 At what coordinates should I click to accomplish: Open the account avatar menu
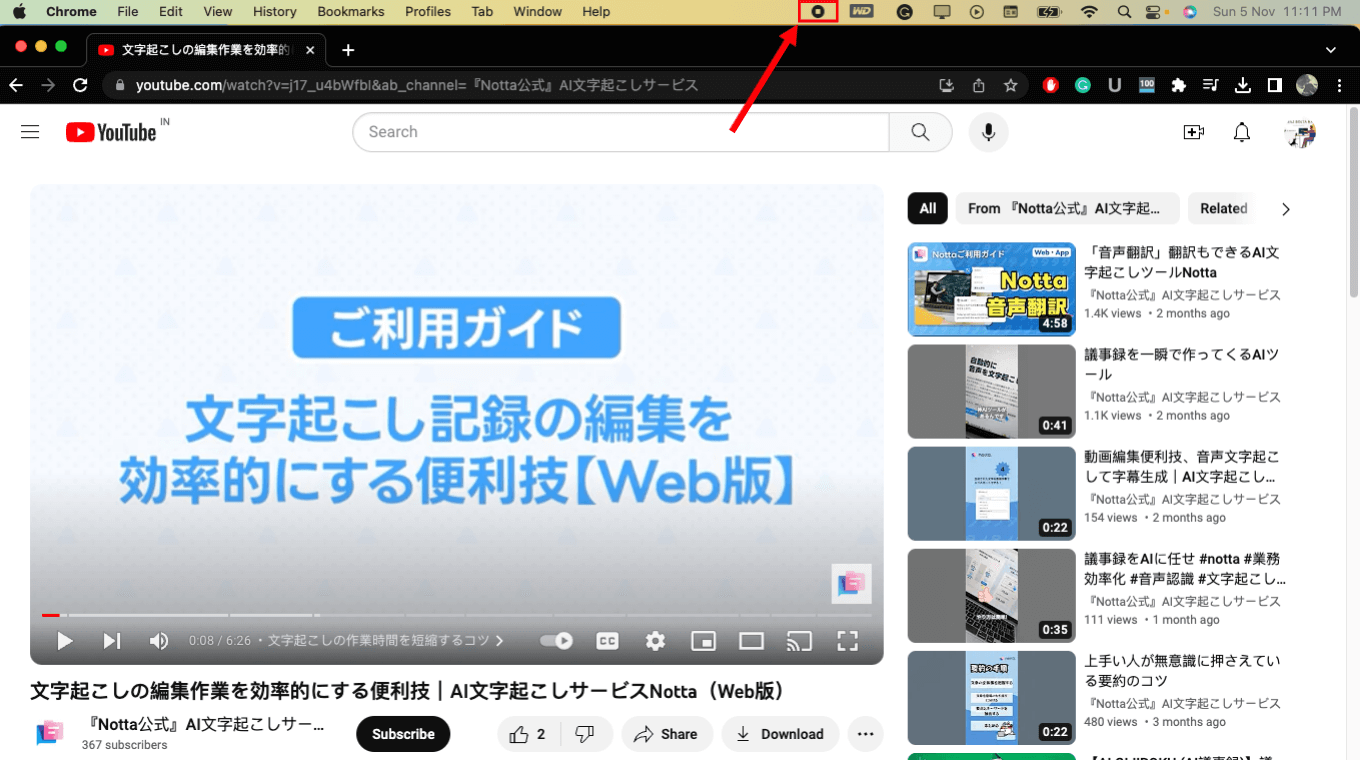click(1300, 132)
